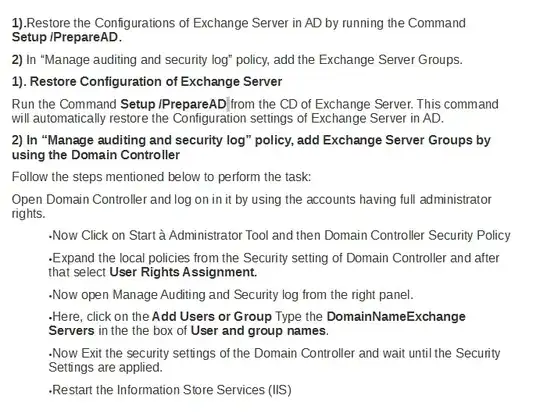Click the bullet 'Now open Manage Auditing and Security log'
Viewport: 540px width, 420px height.
[231, 295]
